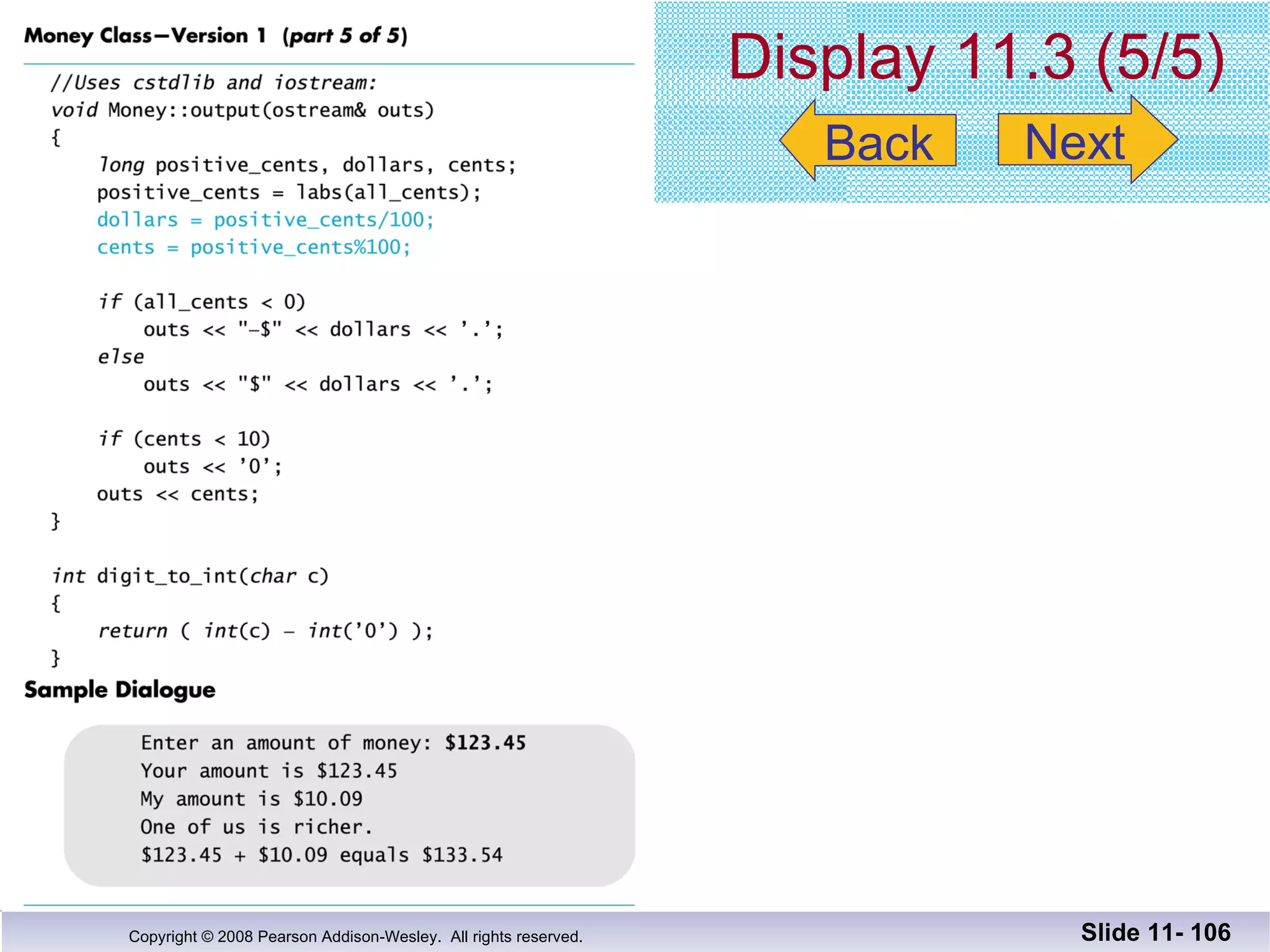
Task: Click the bold $123.45 input amount
Action: [x=485, y=743]
